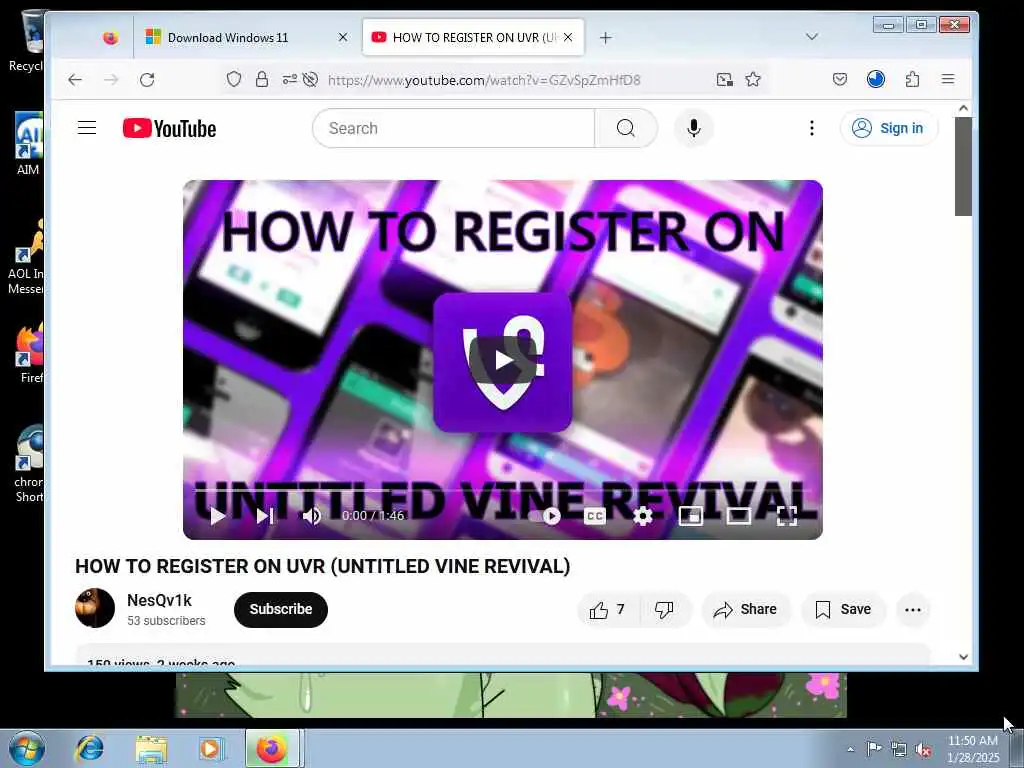Open more actions three-dot button below the video
1024x768 pixels.
pos(913,610)
